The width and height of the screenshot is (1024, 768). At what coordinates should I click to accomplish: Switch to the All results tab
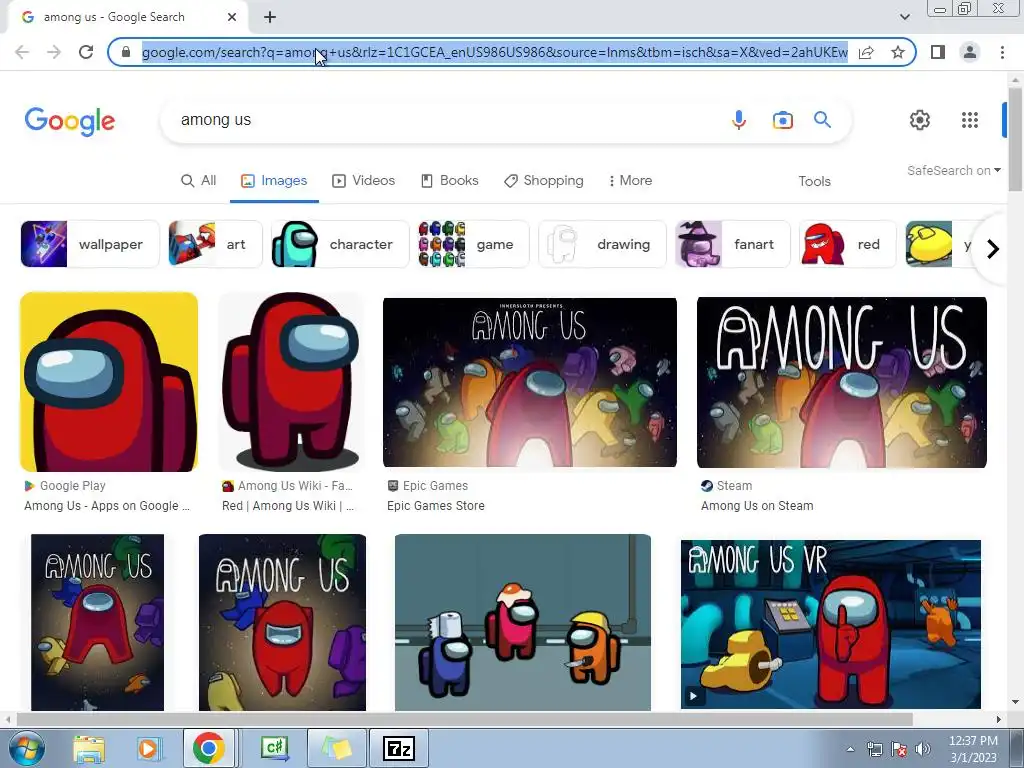point(199,181)
